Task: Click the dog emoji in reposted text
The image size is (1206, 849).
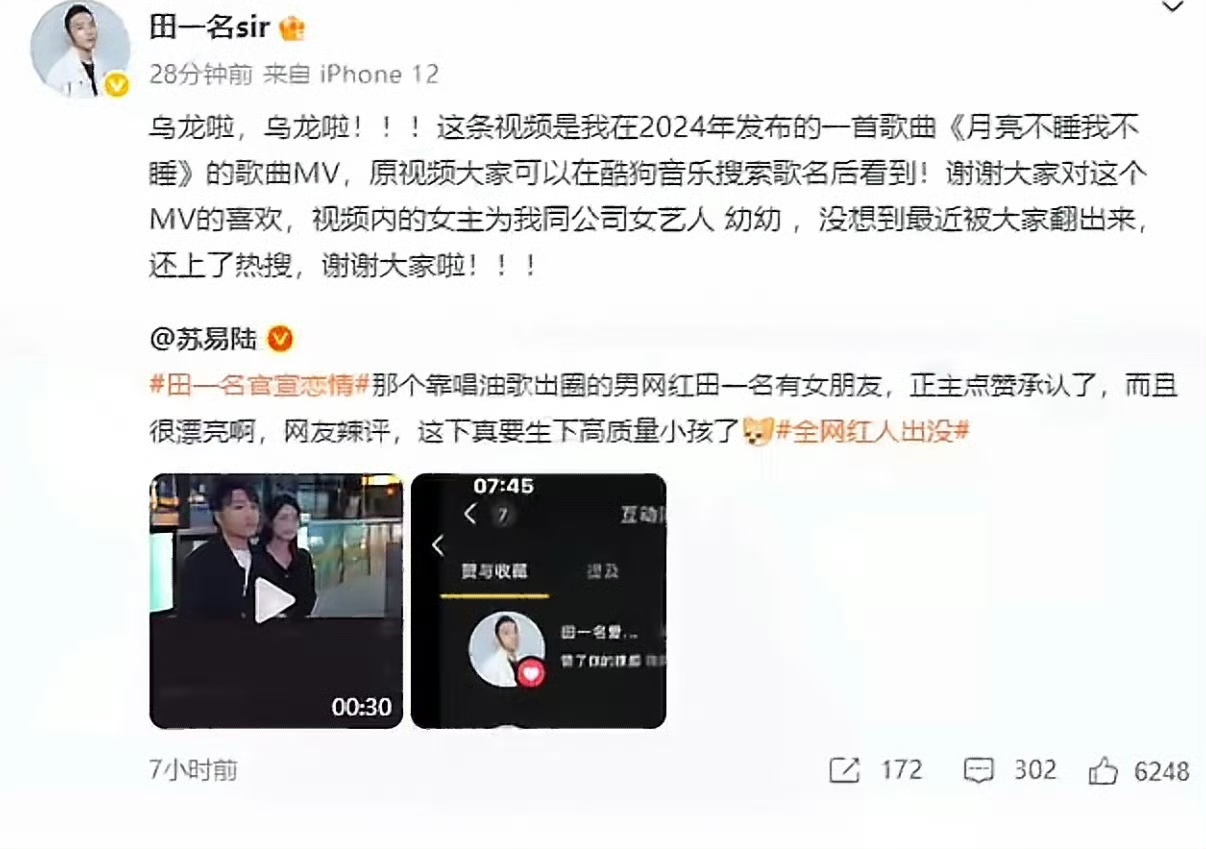Action: pyautogui.click(x=759, y=432)
